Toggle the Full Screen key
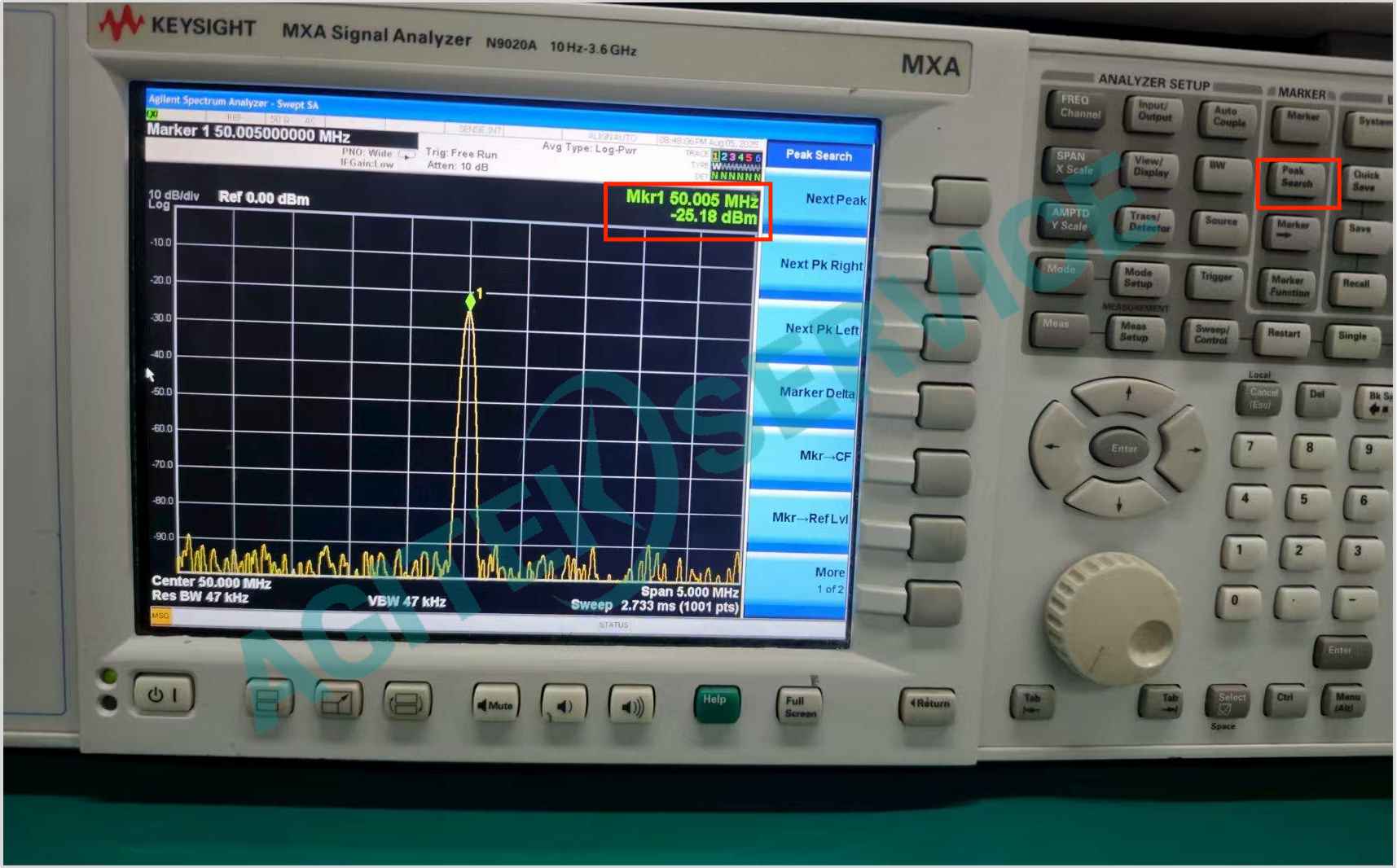The image size is (1397, 868). click(x=799, y=705)
